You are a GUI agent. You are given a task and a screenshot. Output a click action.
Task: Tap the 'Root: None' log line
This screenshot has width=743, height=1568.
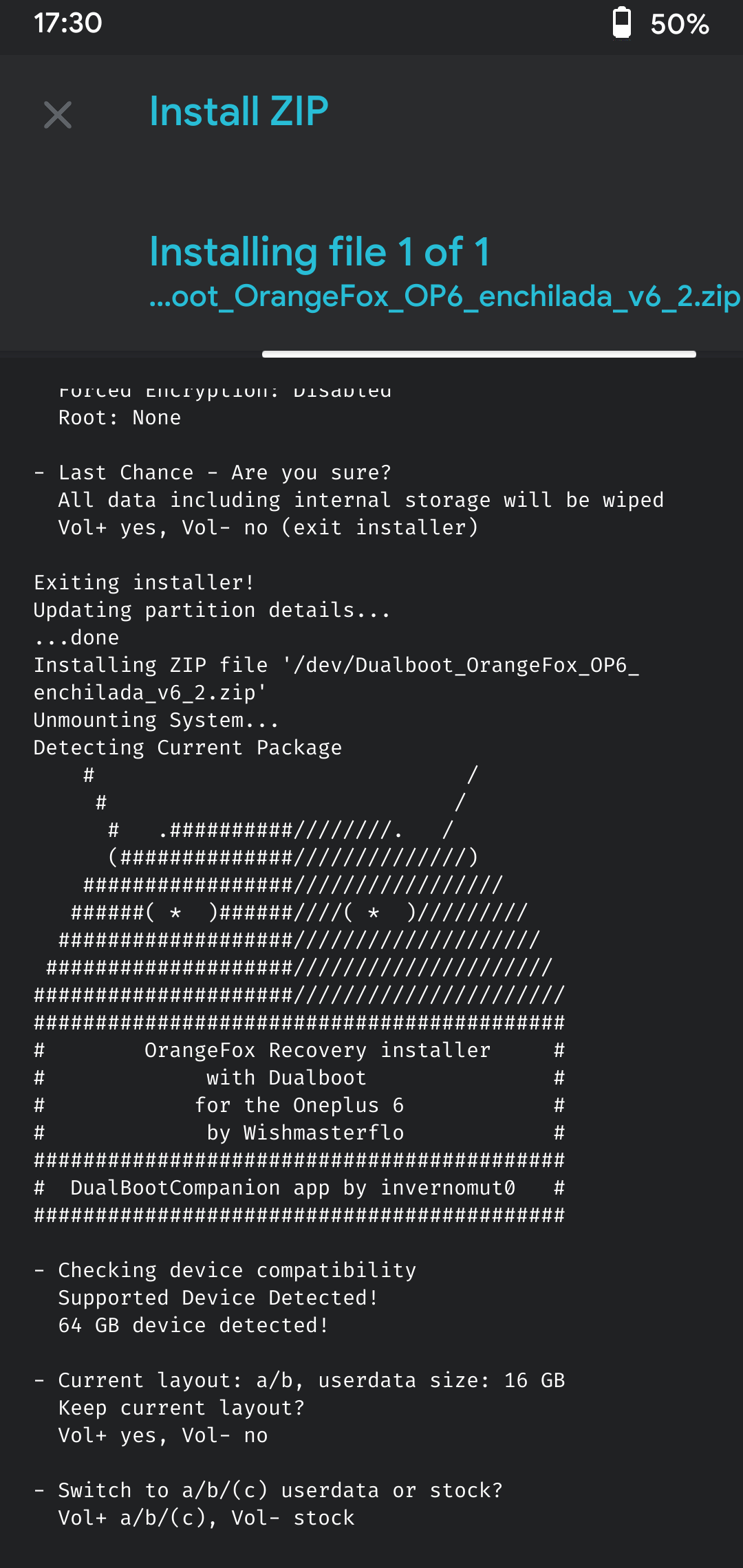pyautogui.click(x=120, y=418)
